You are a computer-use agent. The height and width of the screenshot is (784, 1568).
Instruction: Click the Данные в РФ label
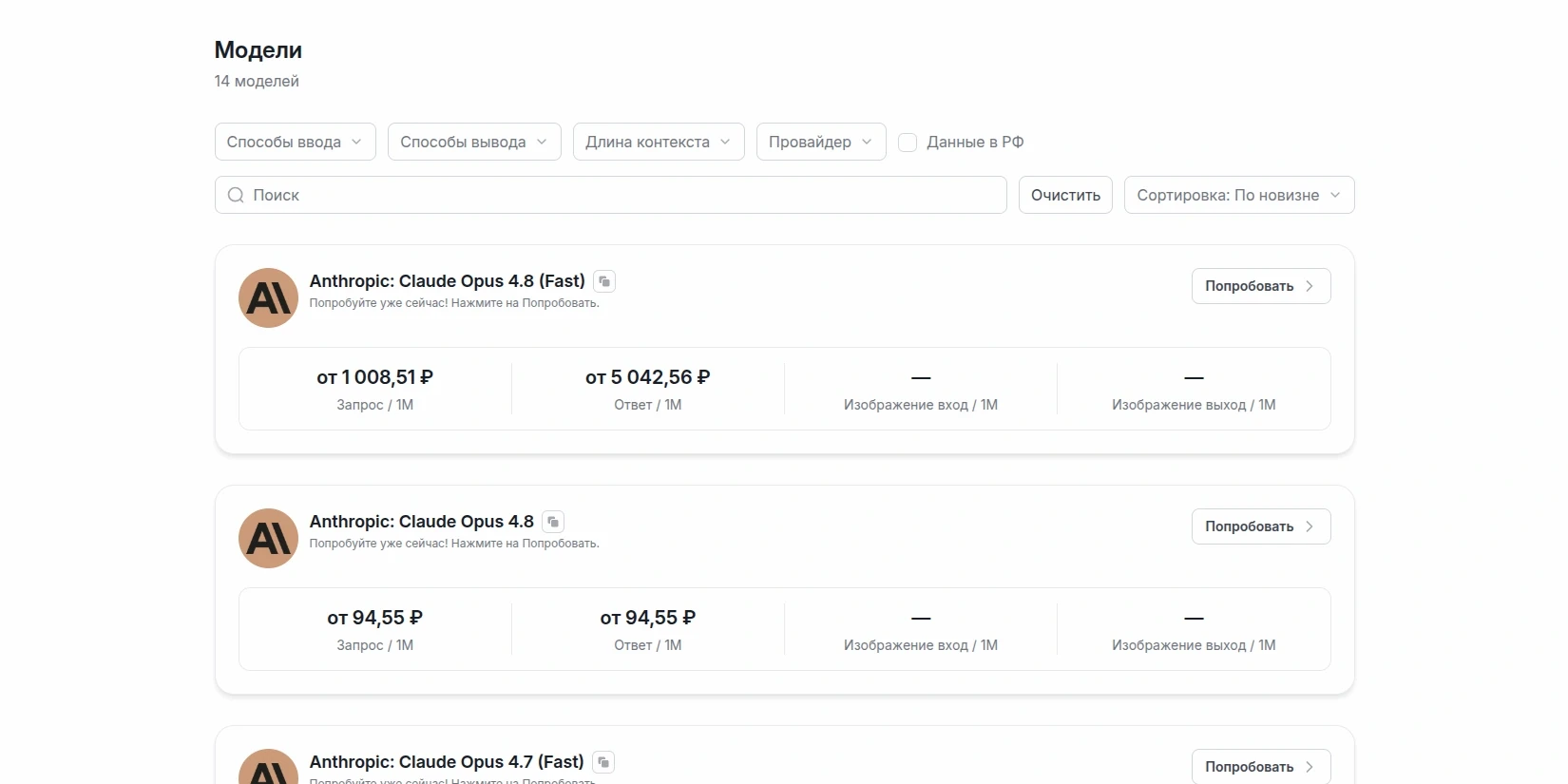(x=975, y=142)
